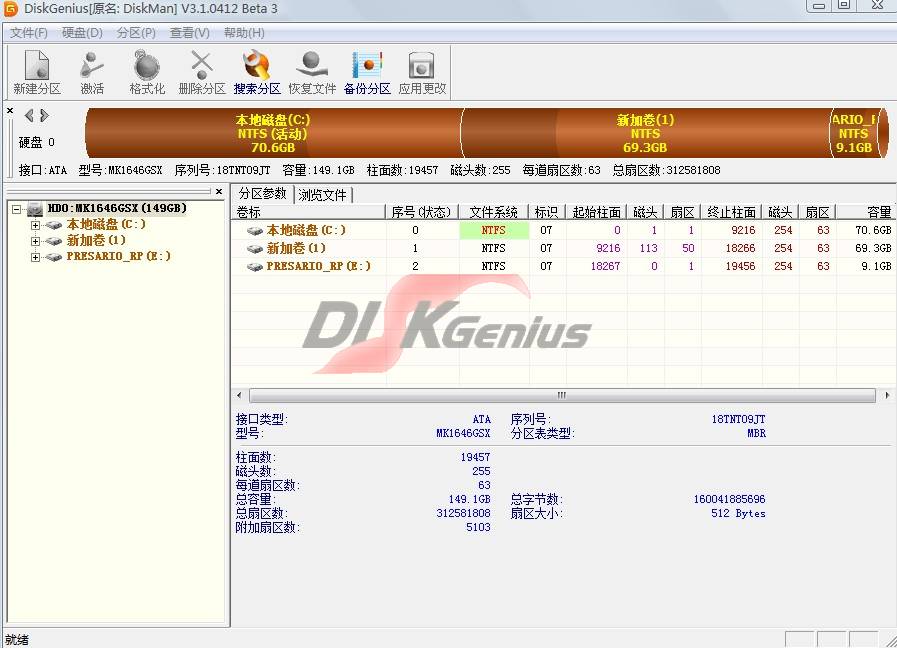Select 新加卷(1) 69.3GB partition on disk map

[x=645, y=133]
